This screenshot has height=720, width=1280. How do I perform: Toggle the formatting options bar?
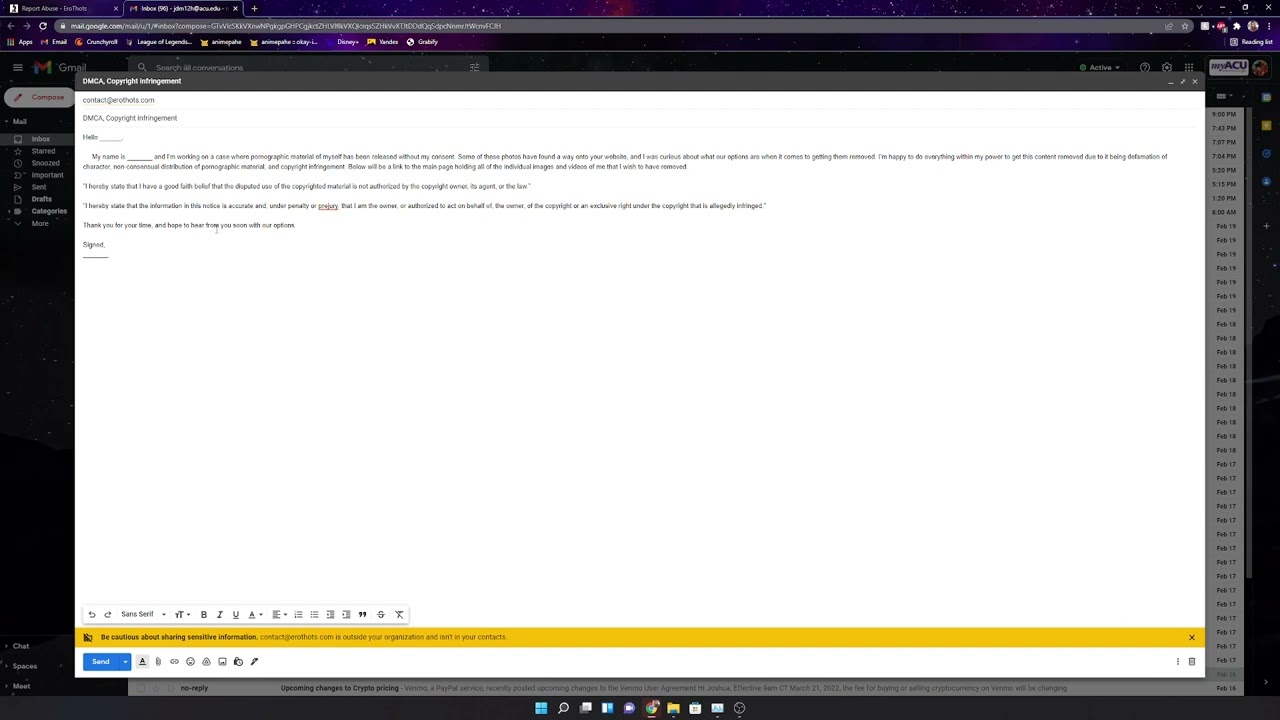[142, 661]
